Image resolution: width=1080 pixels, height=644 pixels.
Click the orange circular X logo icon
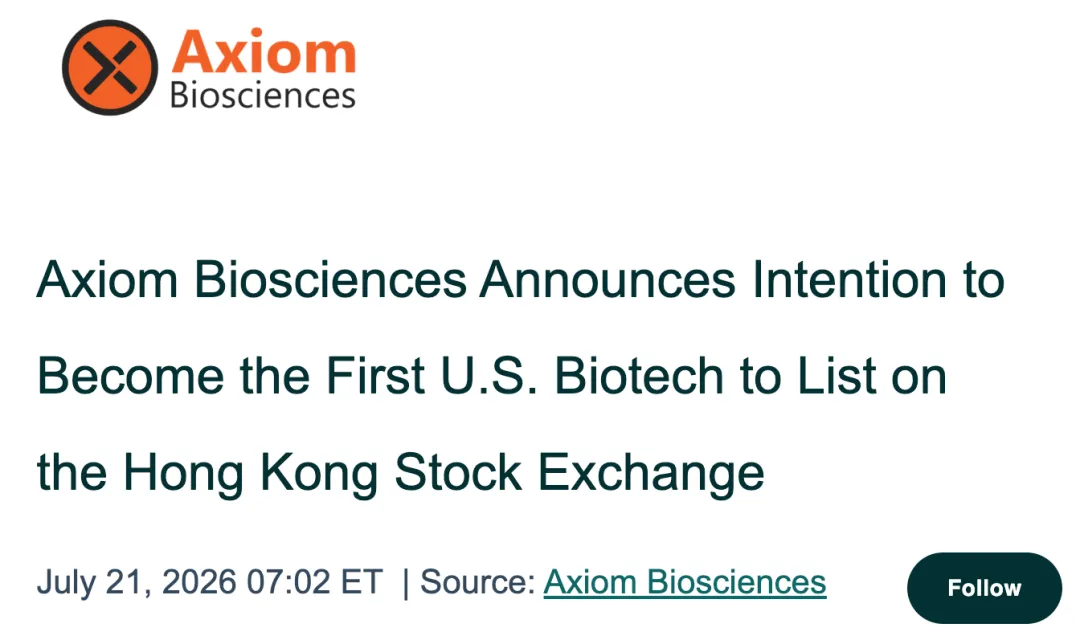(x=110, y=67)
